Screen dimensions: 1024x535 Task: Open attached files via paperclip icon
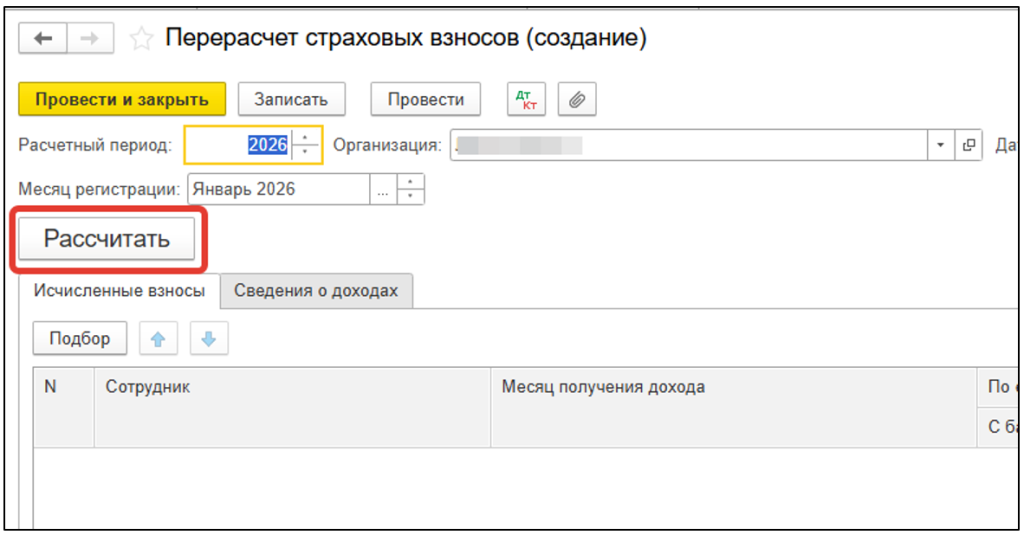577,99
